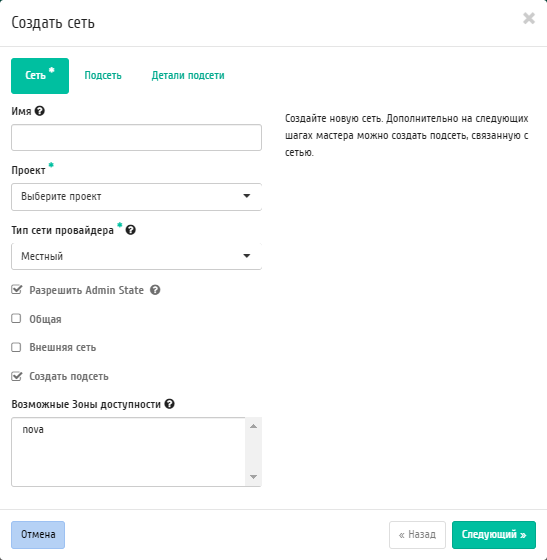This screenshot has height=560, width=547.
Task: Click the Отмена button
Action: click(38, 535)
